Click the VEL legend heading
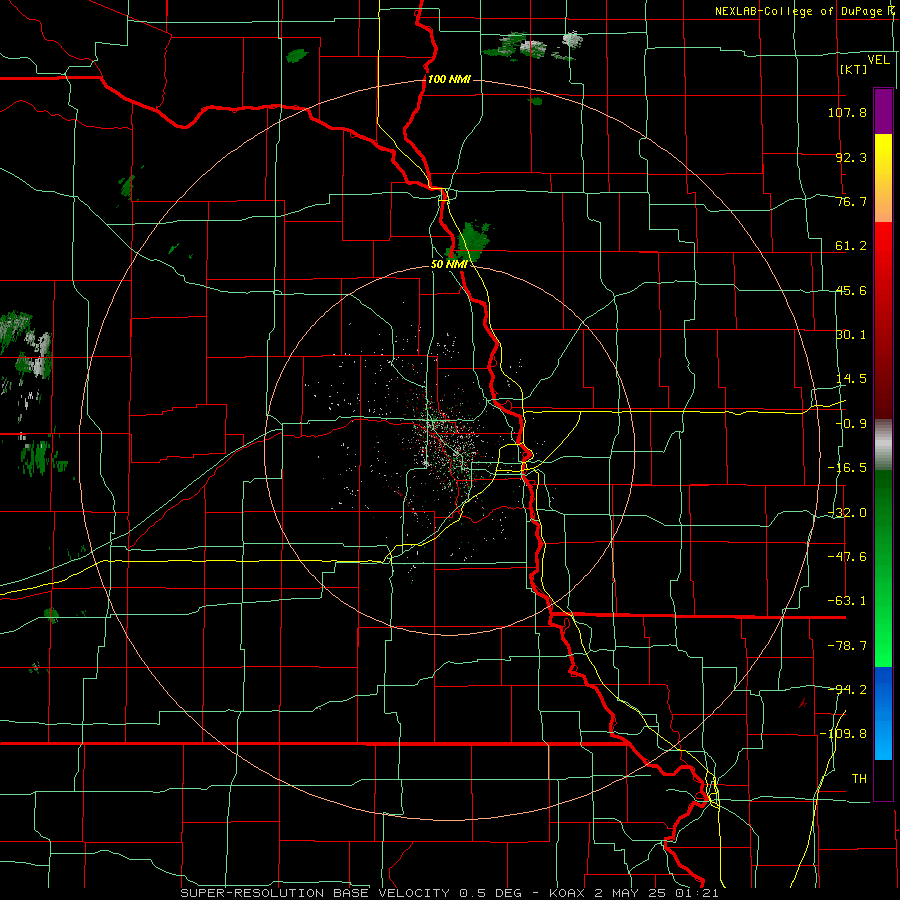The height and width of the screenshot is (900, 900). pos(878,60)
